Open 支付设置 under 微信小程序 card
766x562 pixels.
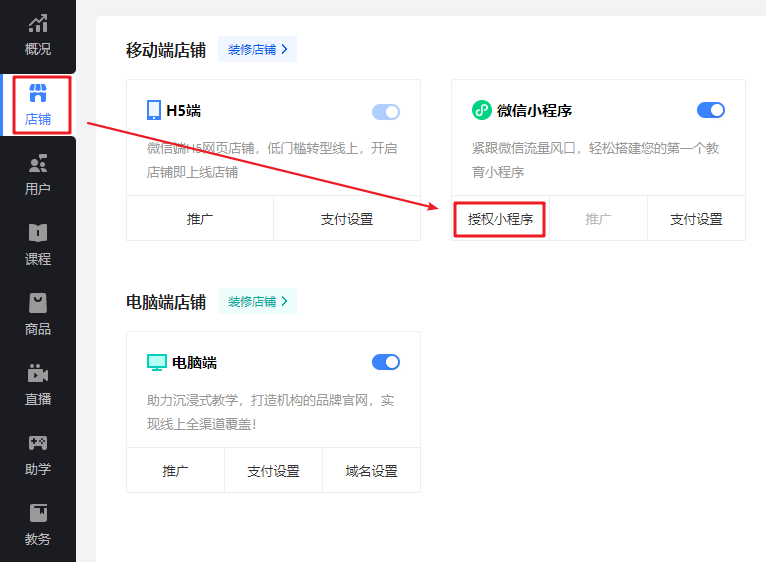point(697,218)
